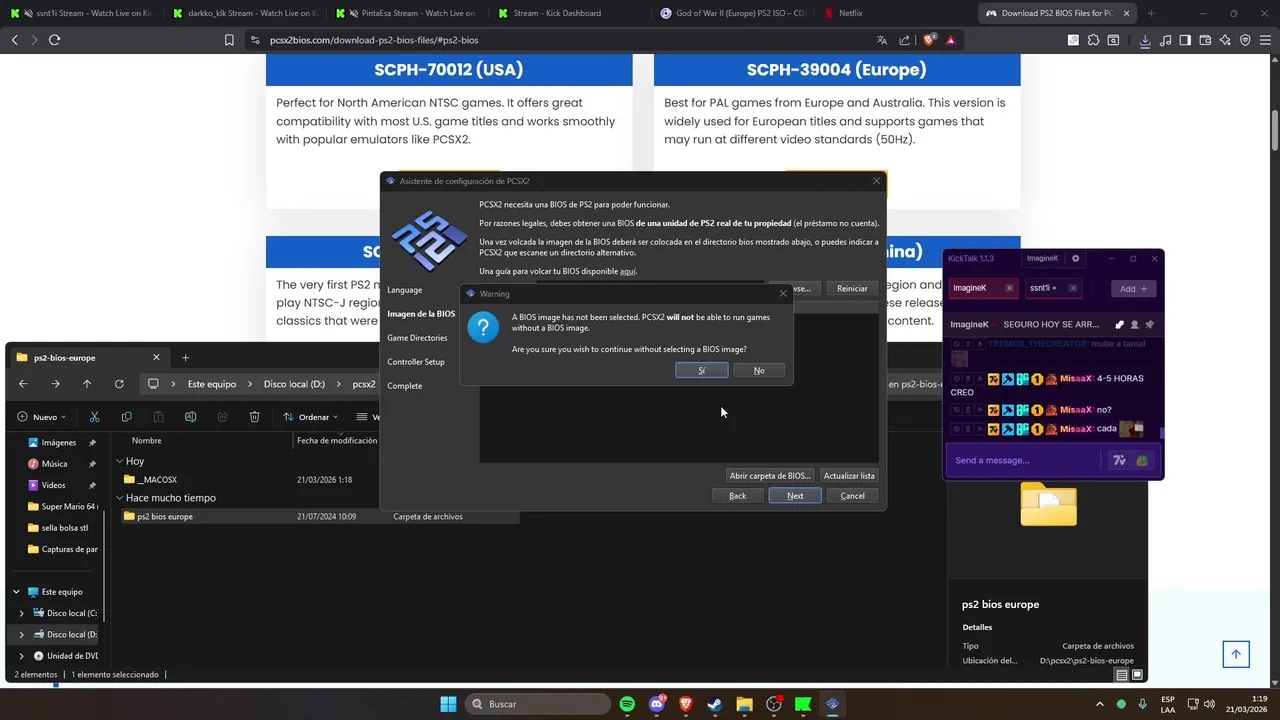
Task: Click the Reiniciar button in PCSX2 wizard
Action: 852,288
